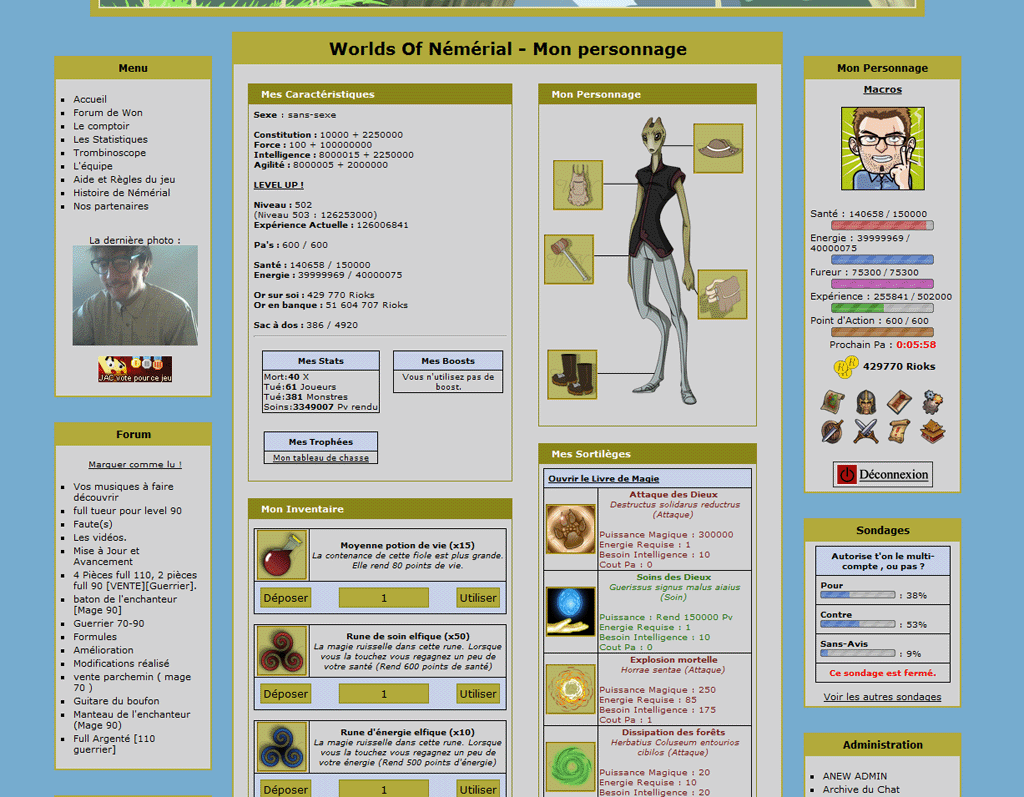Viewport: 1024px width, 797px height.
Task: Select the boots equipment slot
Action: [572, 374]
